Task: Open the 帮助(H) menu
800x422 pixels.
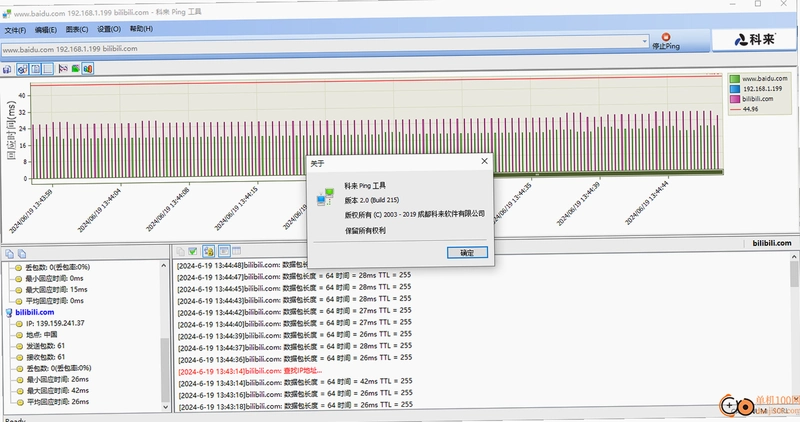Action: point(141,29)
